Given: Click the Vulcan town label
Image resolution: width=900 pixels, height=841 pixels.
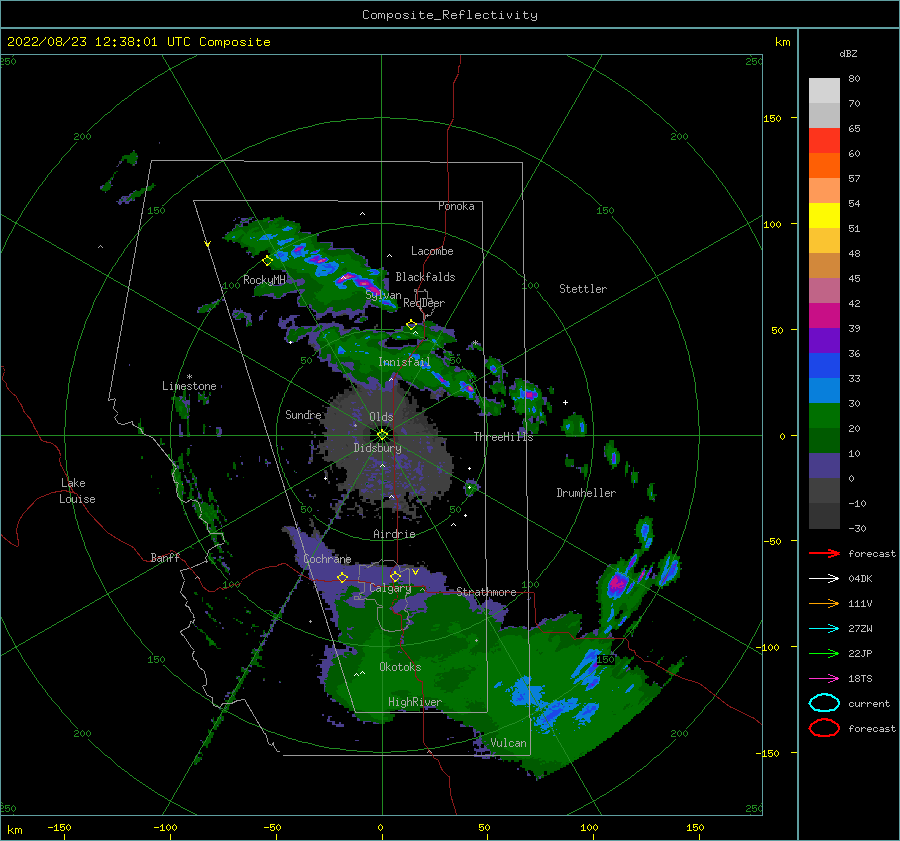Looking at the screenshot, I should coord(508,743).
